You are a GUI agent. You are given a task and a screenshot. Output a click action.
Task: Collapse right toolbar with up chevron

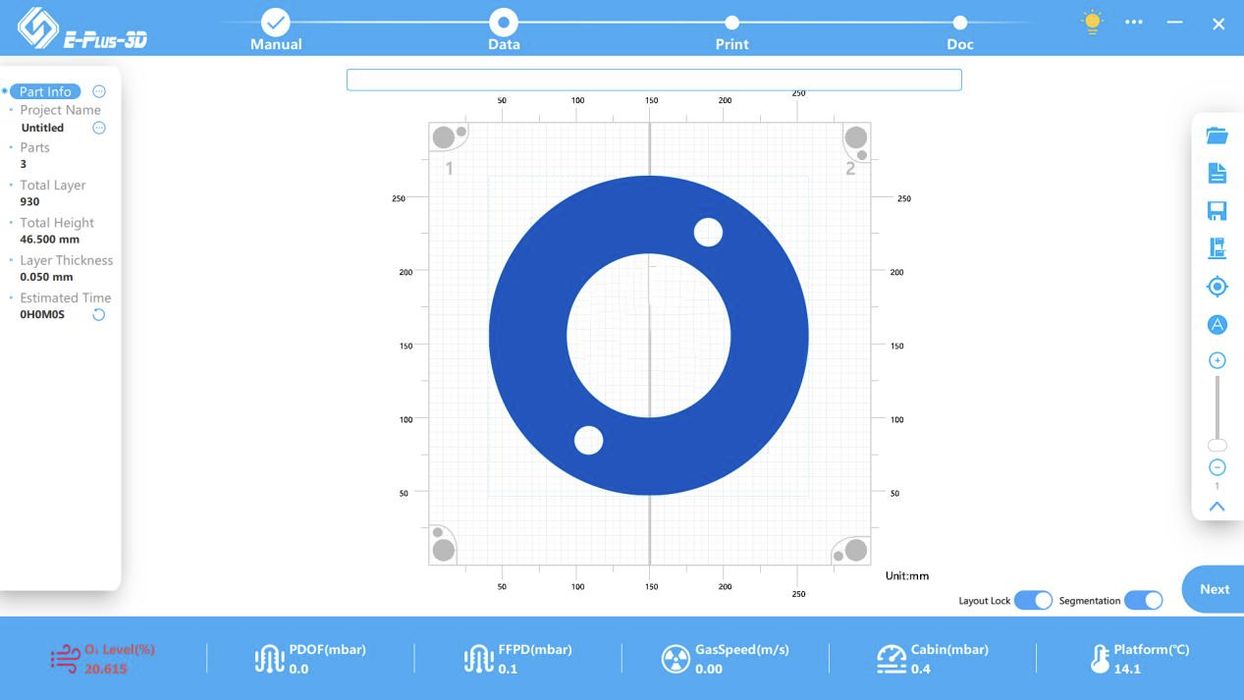pyautogui.click(x=1216, y=507)
